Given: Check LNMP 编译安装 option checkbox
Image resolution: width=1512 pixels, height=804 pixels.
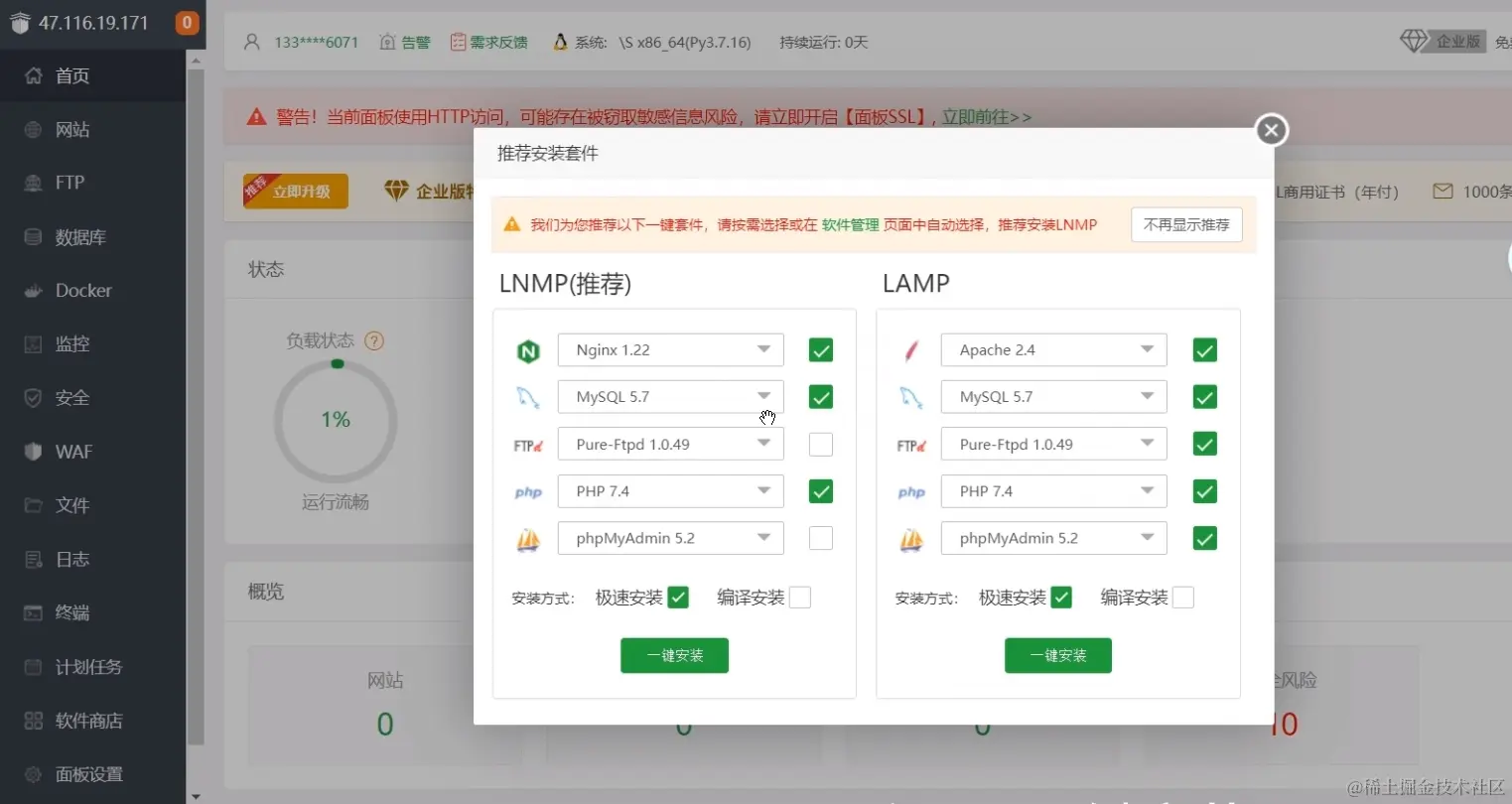Looking at the screenshot, I should pos(800,598).
